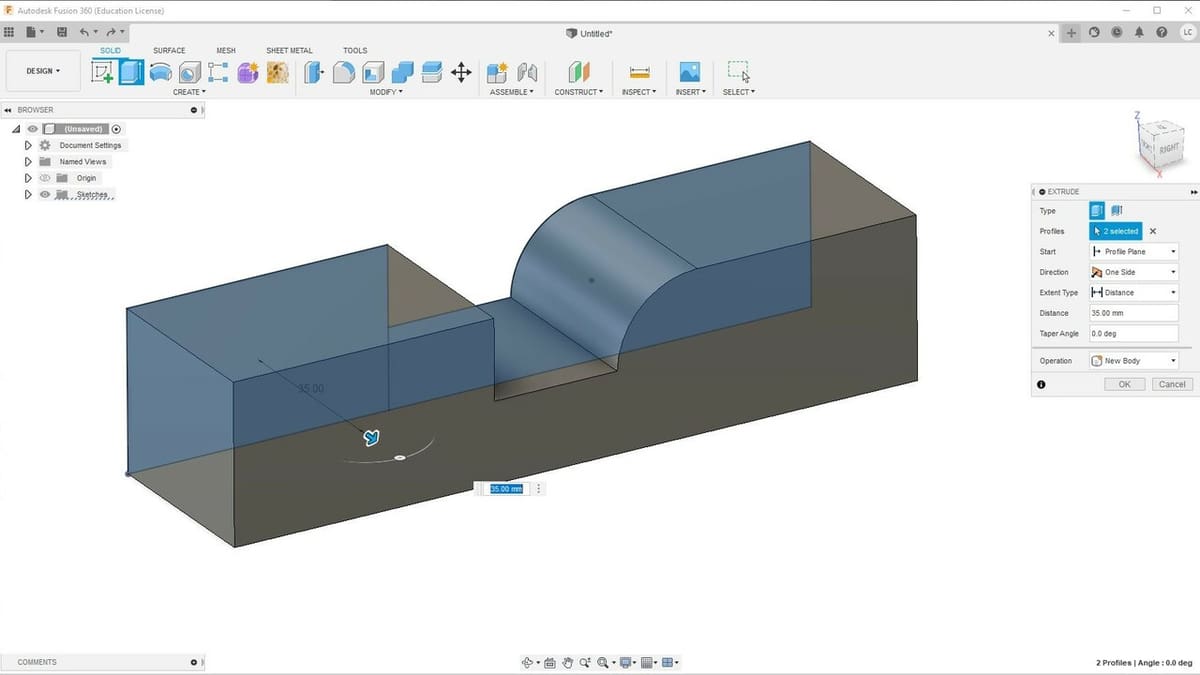Select the New Component tool

(x=497, y=72)
